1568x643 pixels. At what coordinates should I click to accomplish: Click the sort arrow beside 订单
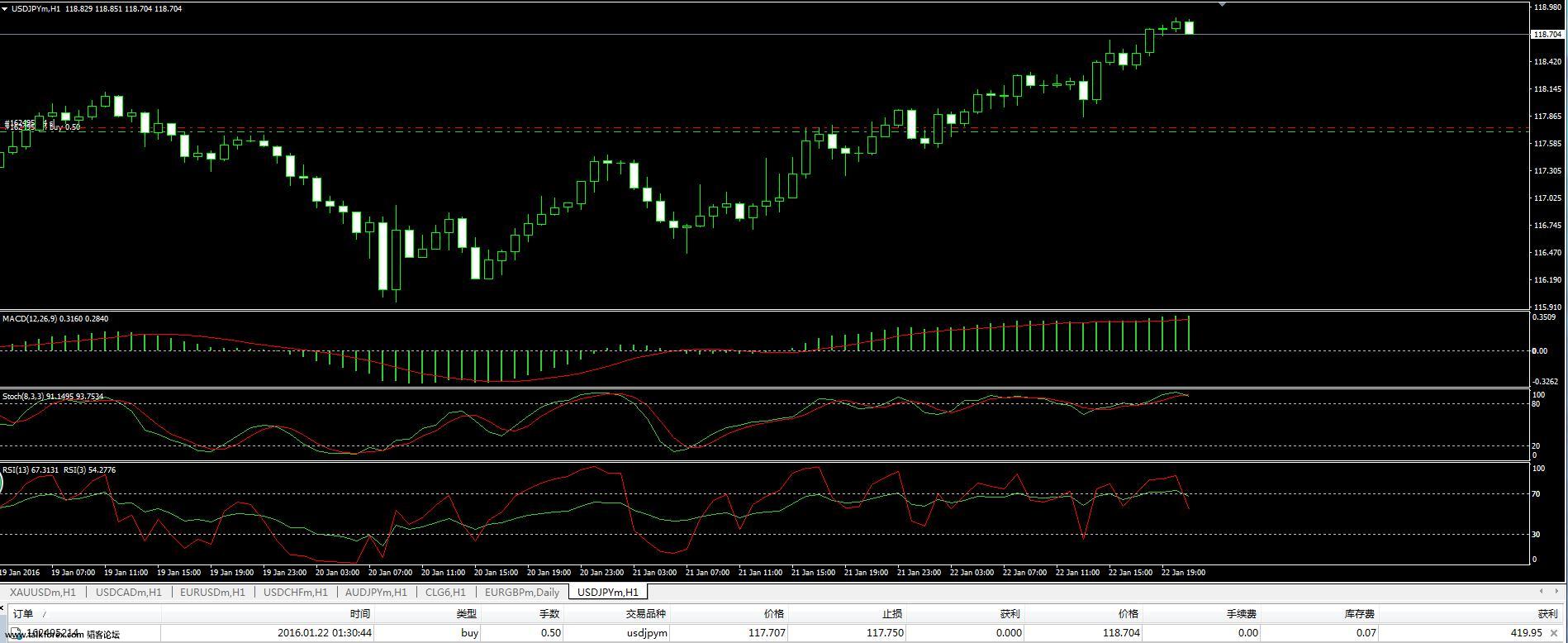pos(44,614)
